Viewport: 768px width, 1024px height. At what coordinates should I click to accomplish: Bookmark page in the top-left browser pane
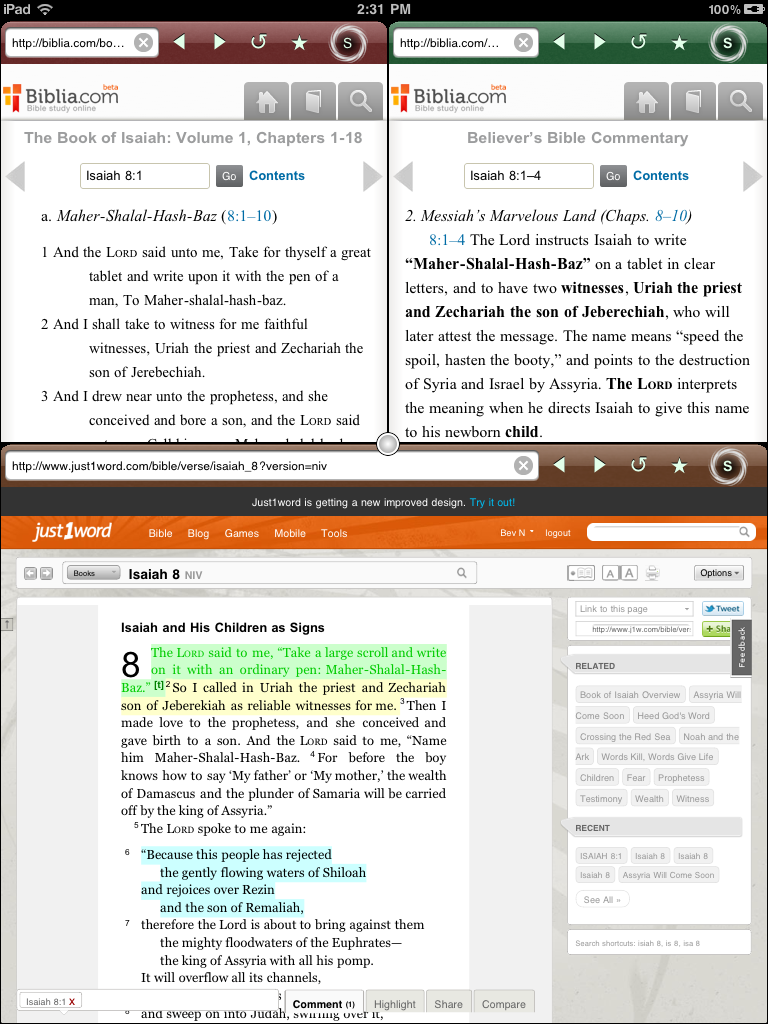299,43
